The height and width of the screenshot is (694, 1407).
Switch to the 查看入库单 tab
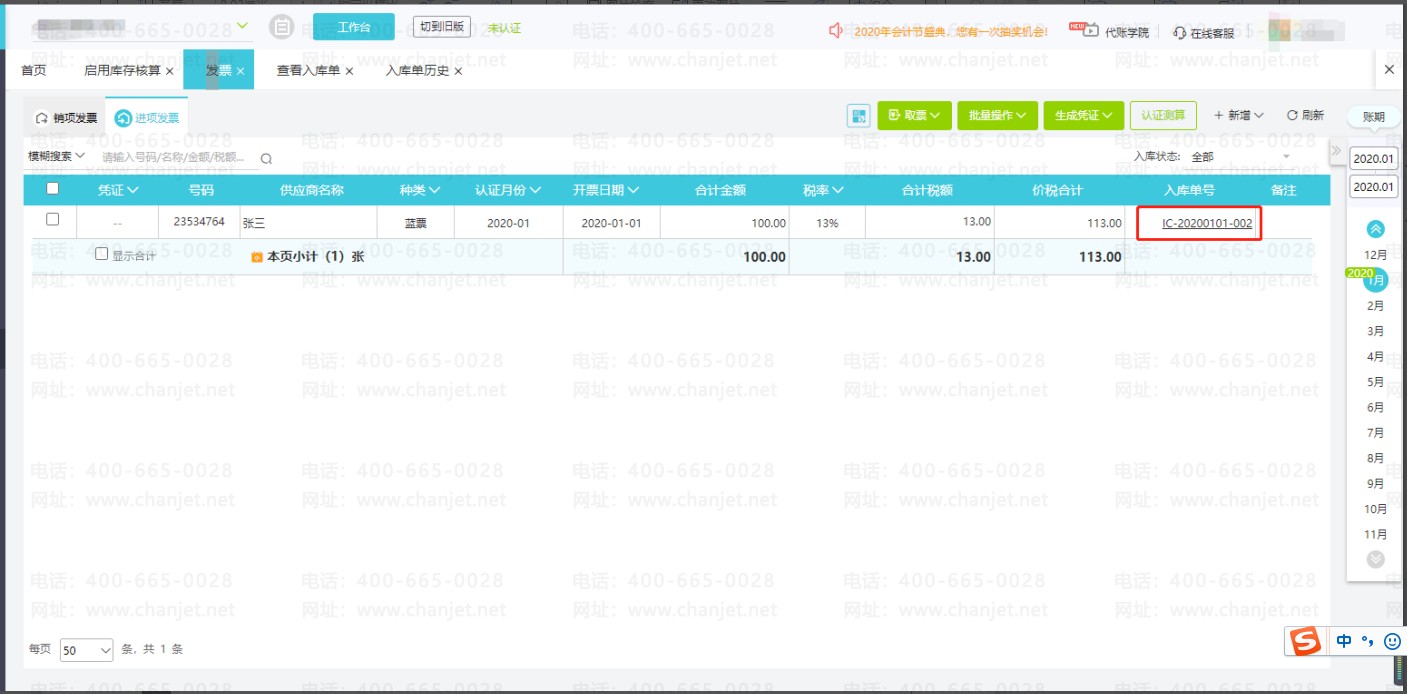click(x=308, y=71)
